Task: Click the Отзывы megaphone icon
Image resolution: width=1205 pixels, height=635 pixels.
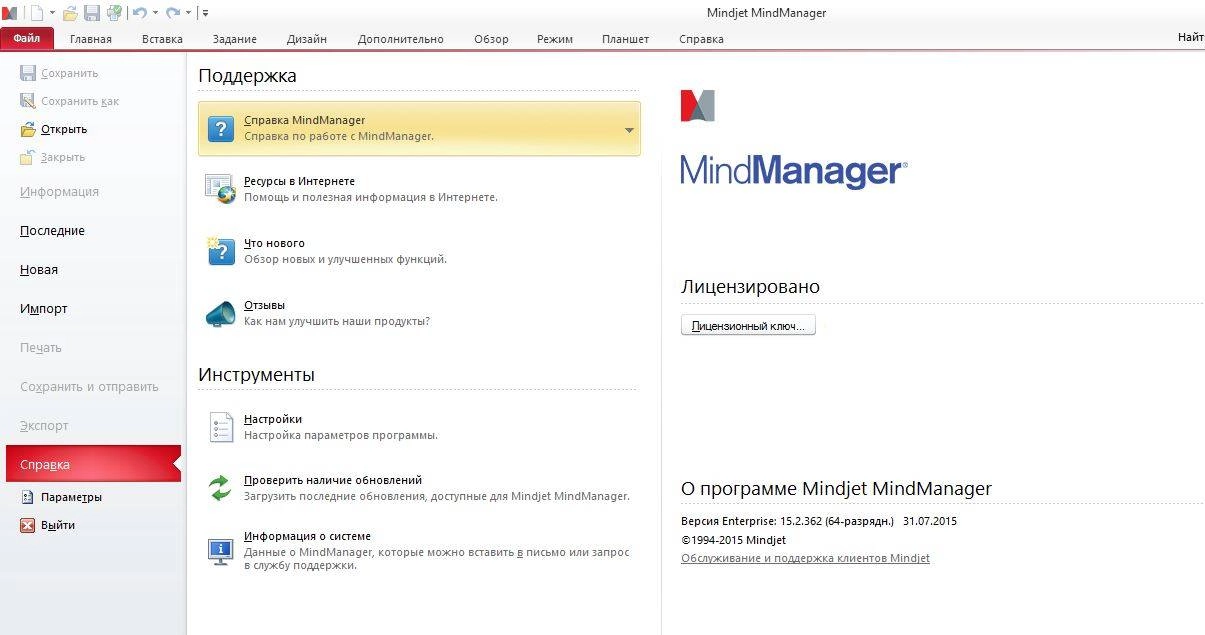Action: [x=220, y=313]
